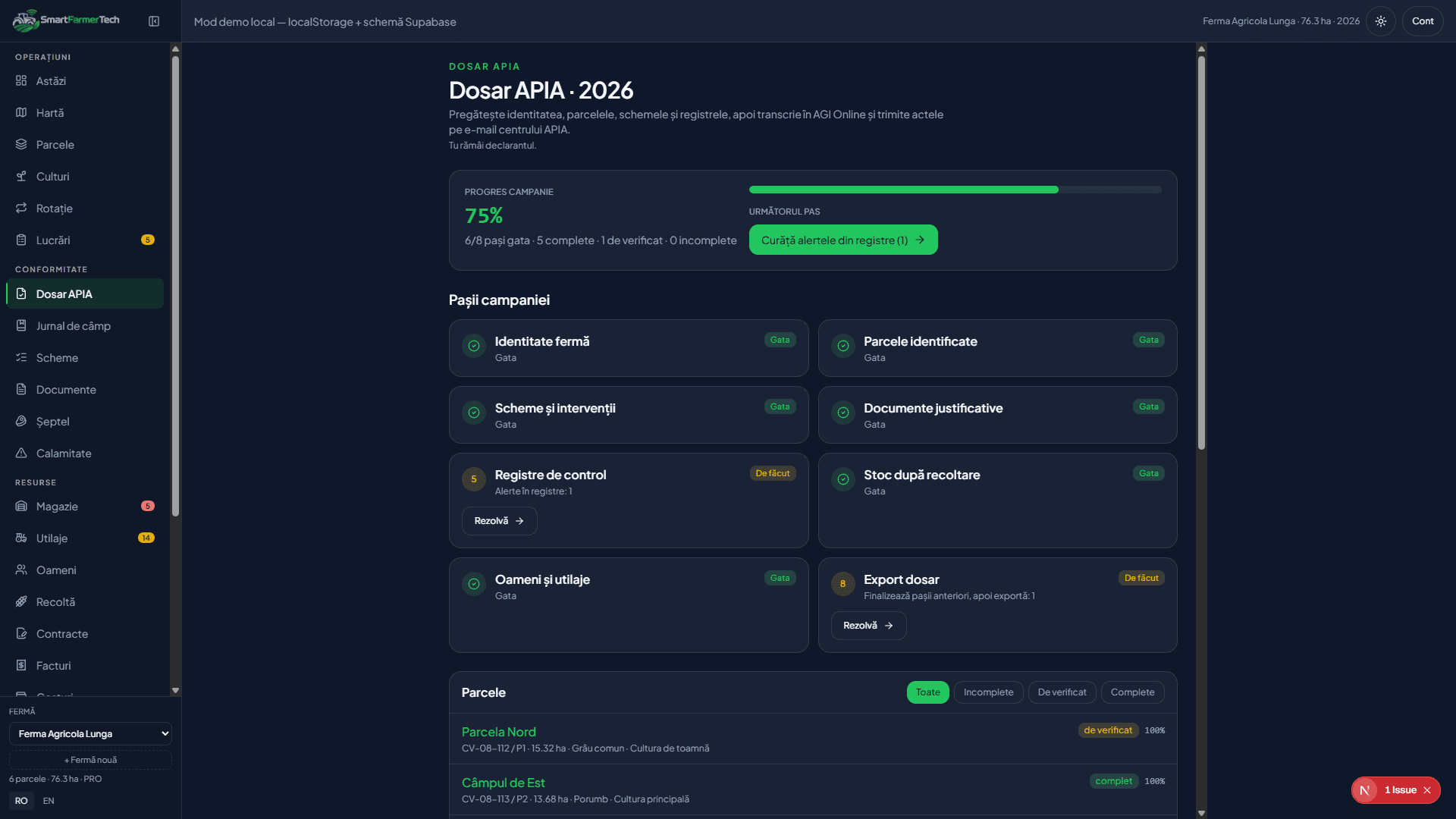Filter parcels by Incomplete
The width and height of the screenshot is (1456, 819).
pos(989,692)
